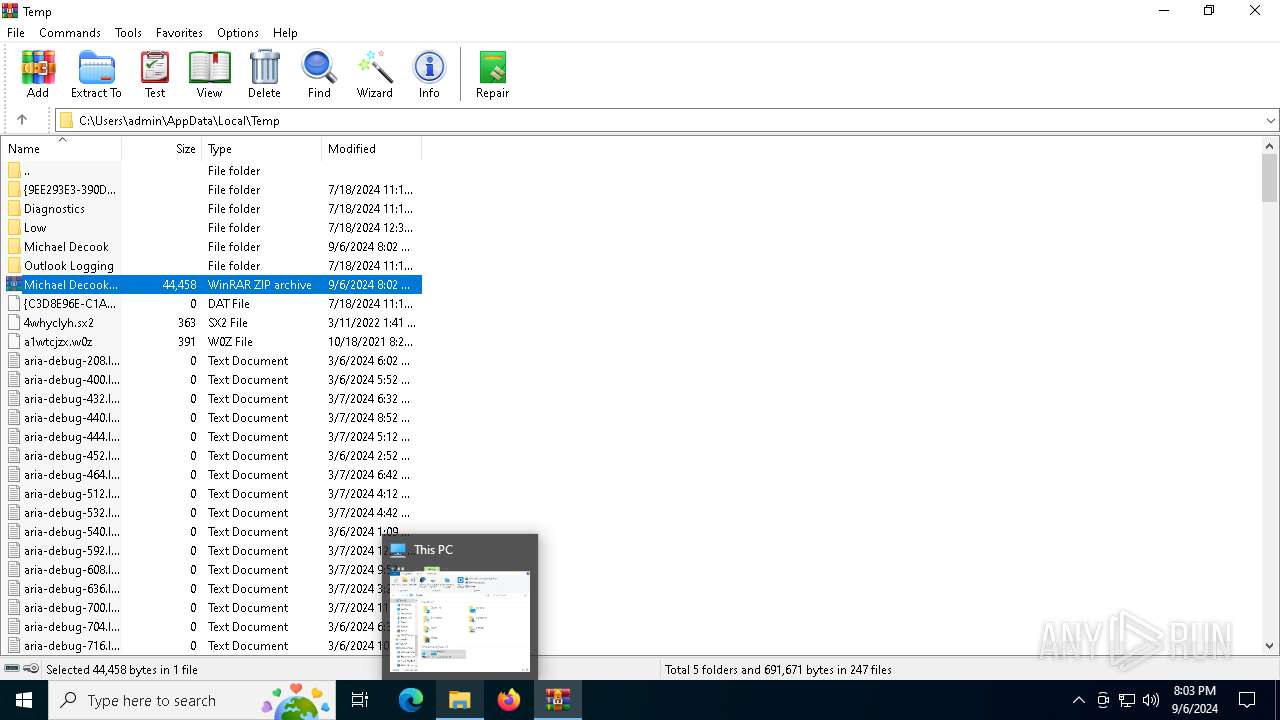Screen dimensions: 1280x720
Task: Select the Low folder
Action: (x=212, y=228)
